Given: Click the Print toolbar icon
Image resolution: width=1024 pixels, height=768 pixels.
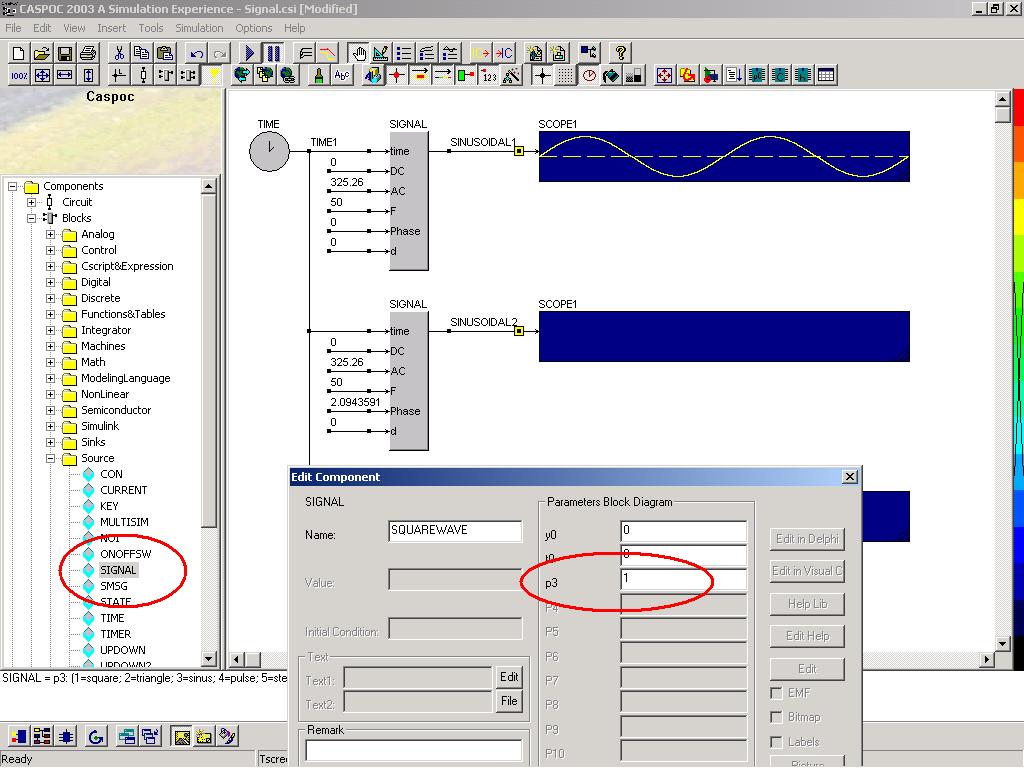Looking at the screenshot, I should pos(87,53).
